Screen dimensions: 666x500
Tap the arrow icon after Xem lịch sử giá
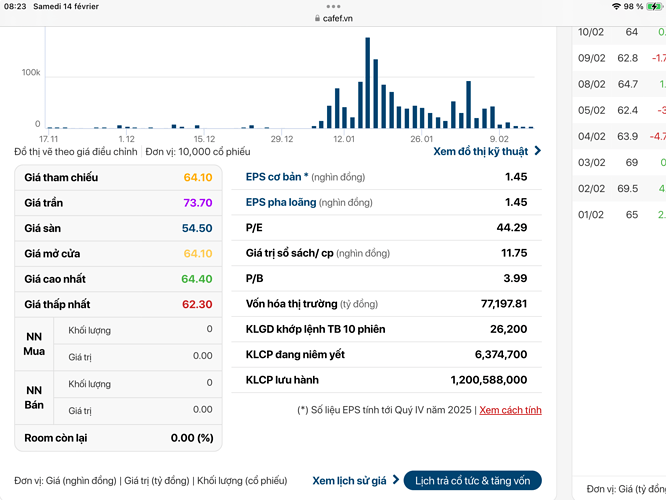(x=395, y=481)
